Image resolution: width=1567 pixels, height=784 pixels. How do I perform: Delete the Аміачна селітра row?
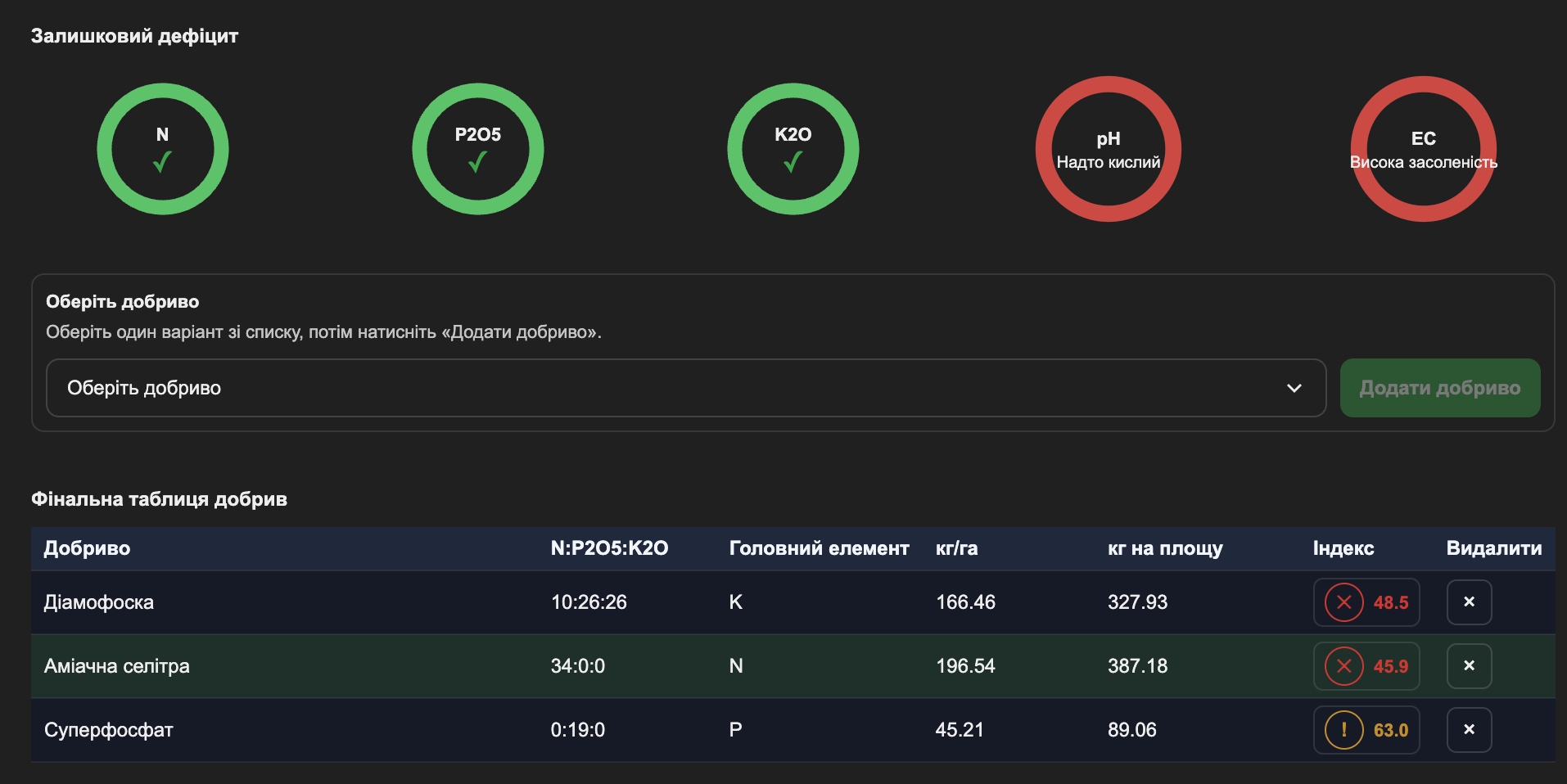[1469, 666]
